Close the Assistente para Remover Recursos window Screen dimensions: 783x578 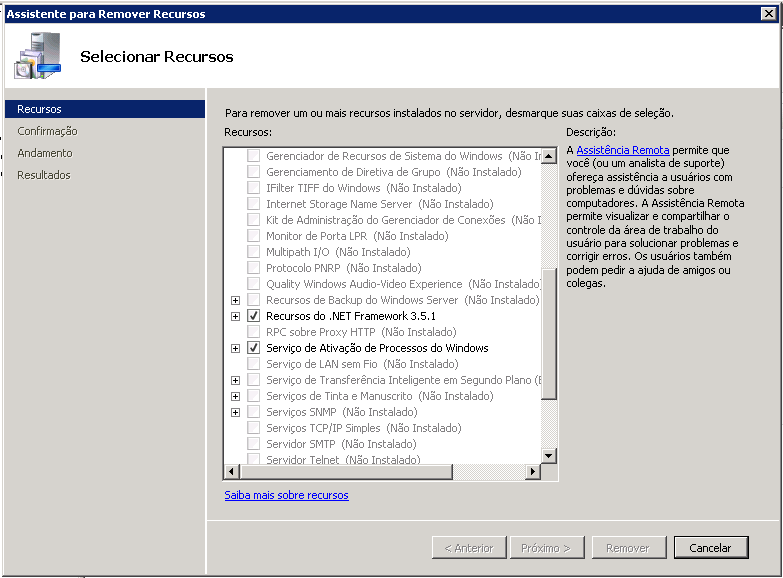pos(769,13)
